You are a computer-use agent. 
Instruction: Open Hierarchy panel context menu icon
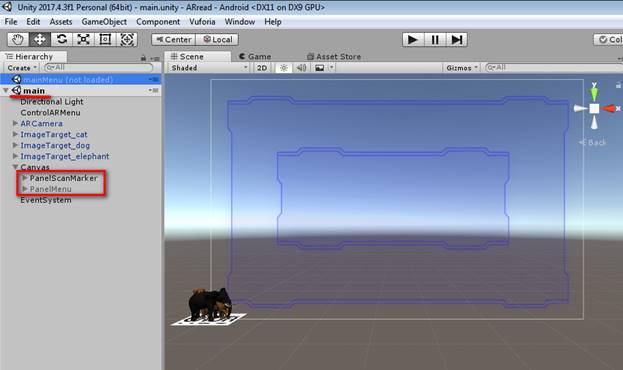[155, 59]
